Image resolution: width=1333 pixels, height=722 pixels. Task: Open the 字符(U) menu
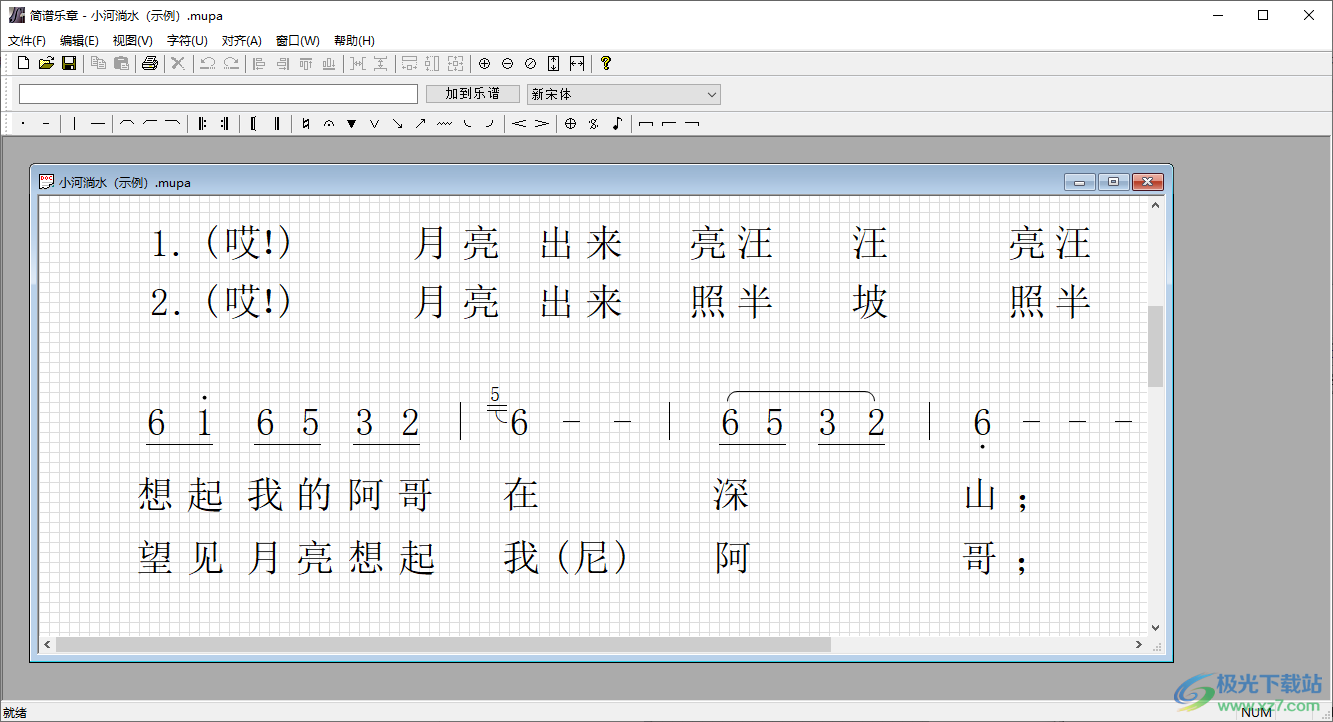coord(187,41)
